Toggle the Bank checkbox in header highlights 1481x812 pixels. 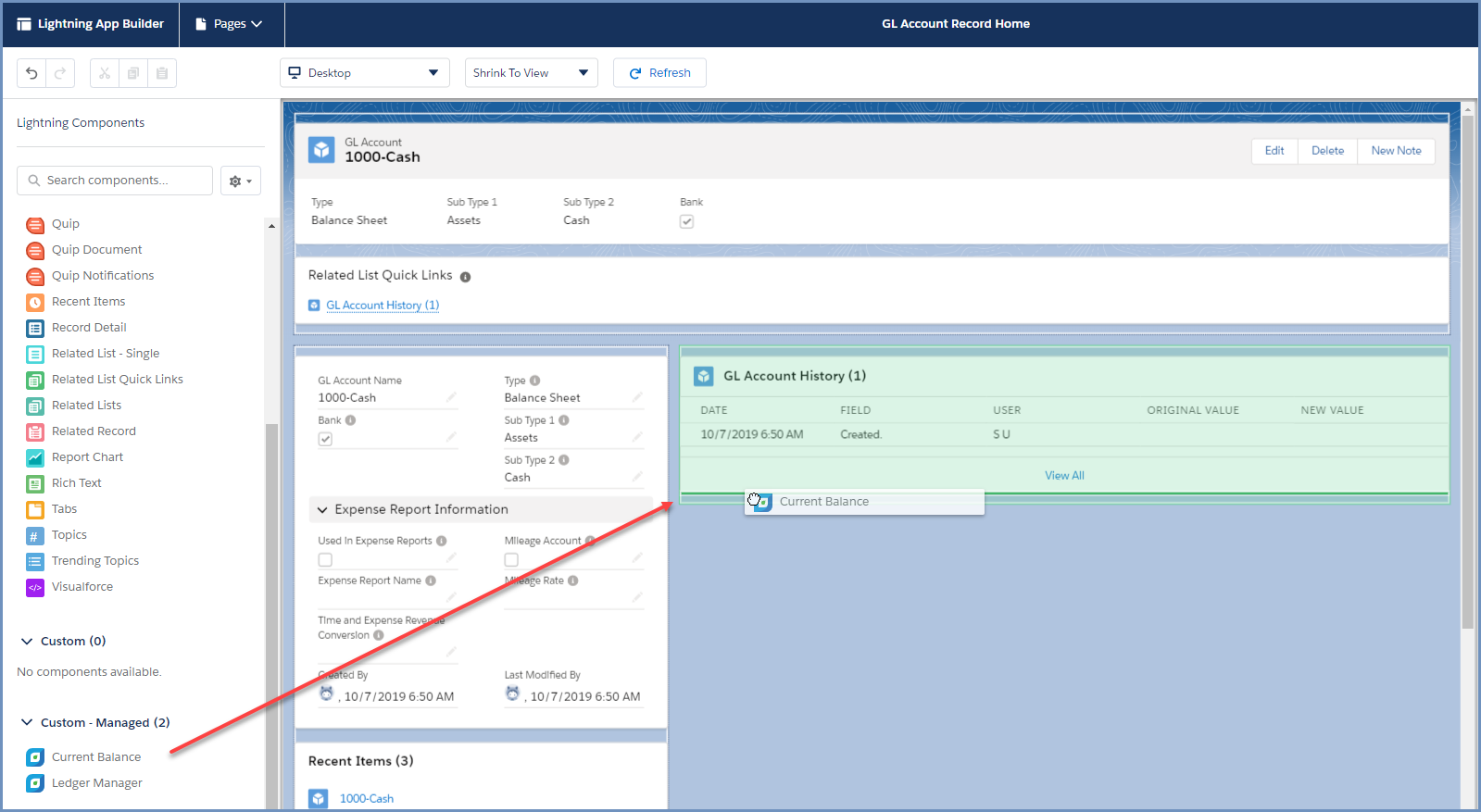point(686,221)
